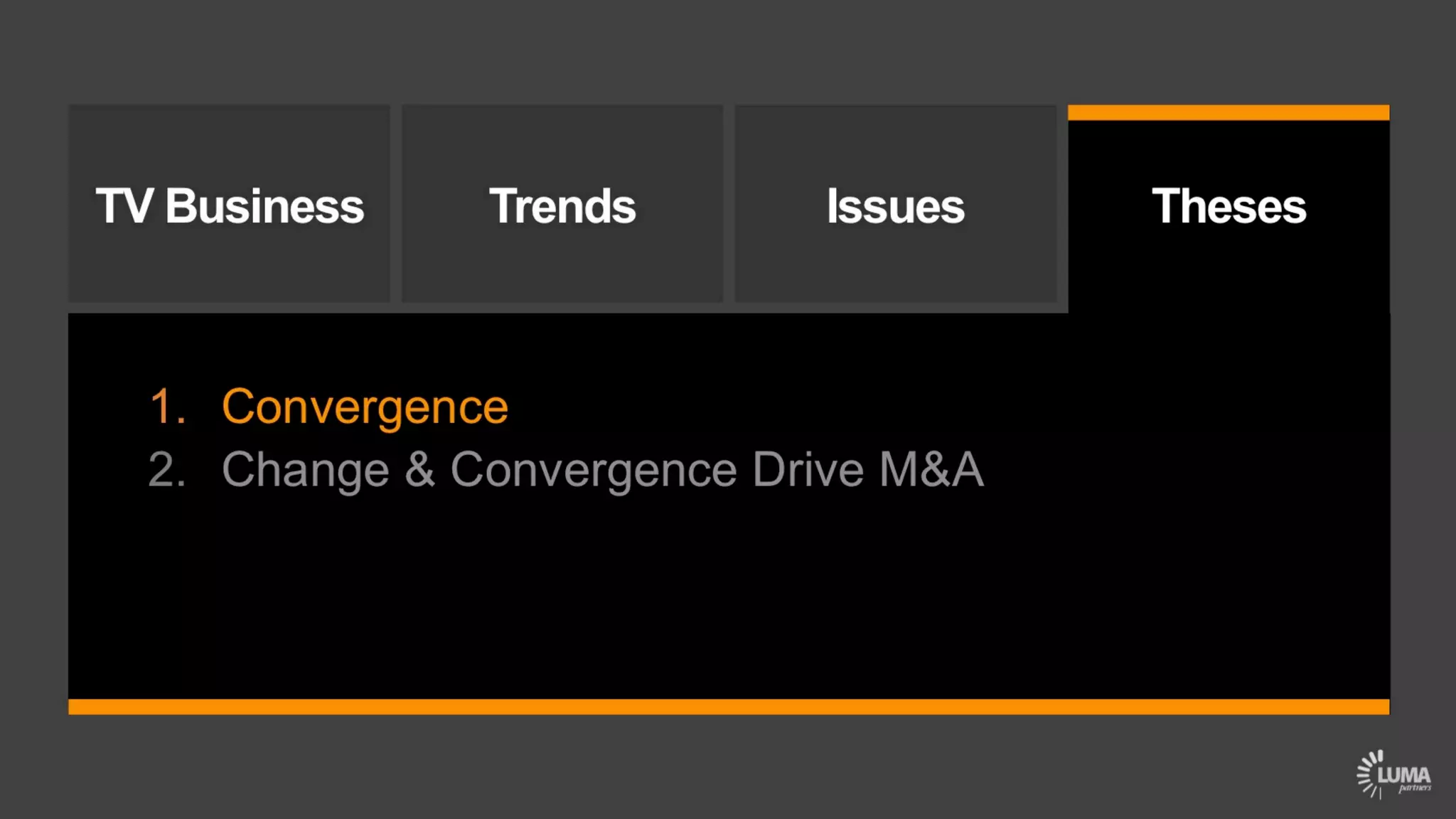This screenshot has height=819, width=1456.
Task: Select the orange Convergence list item
Action: coord(365,407)
